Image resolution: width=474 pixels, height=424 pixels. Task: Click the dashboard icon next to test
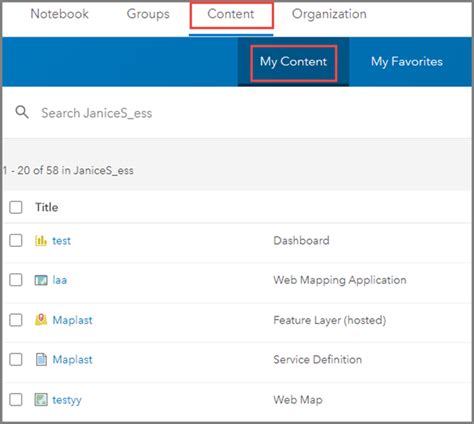point(41,240)
